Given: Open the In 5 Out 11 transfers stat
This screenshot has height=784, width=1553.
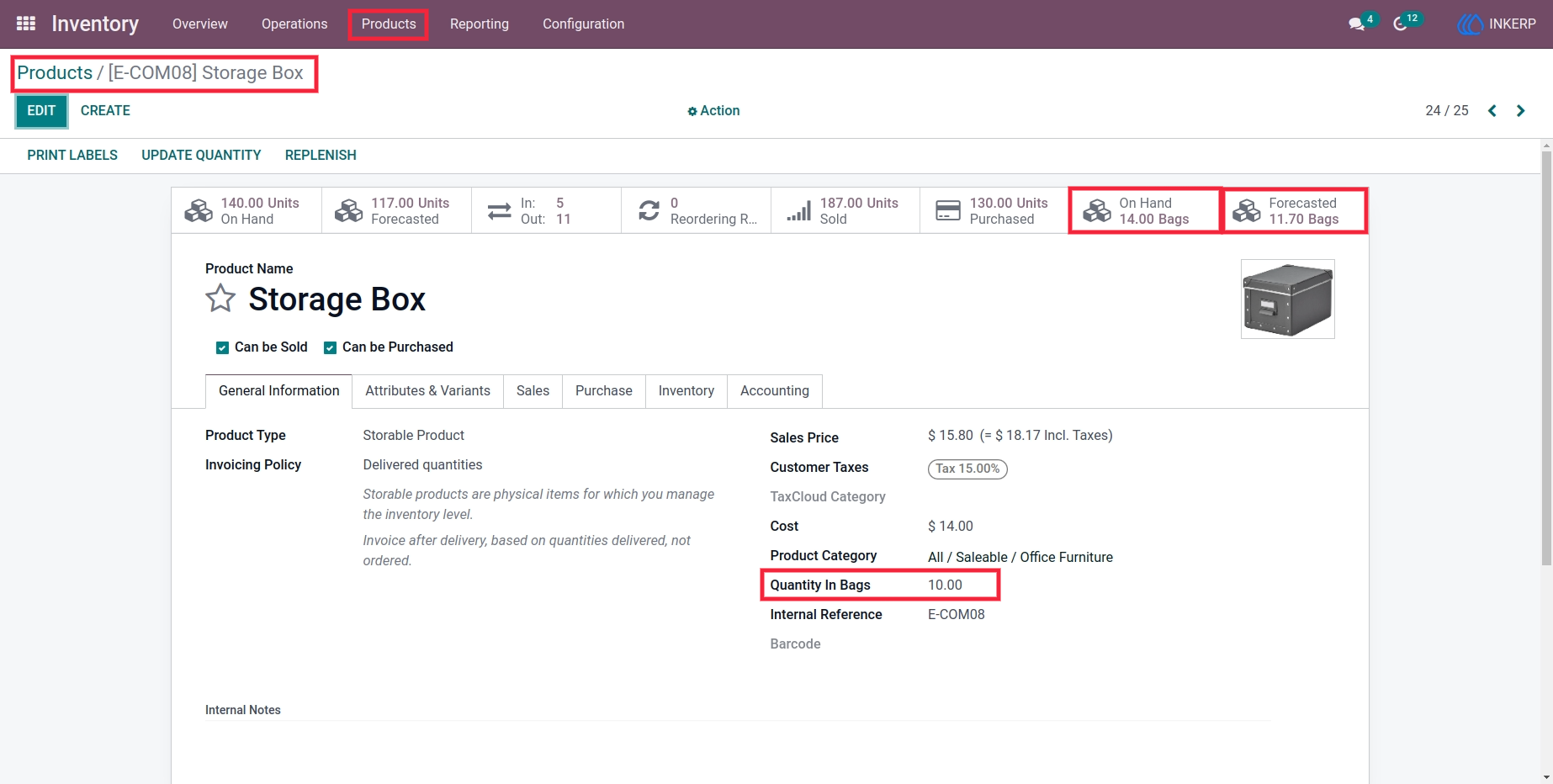Looking at the screenshot, I should (x=546, y=210).
